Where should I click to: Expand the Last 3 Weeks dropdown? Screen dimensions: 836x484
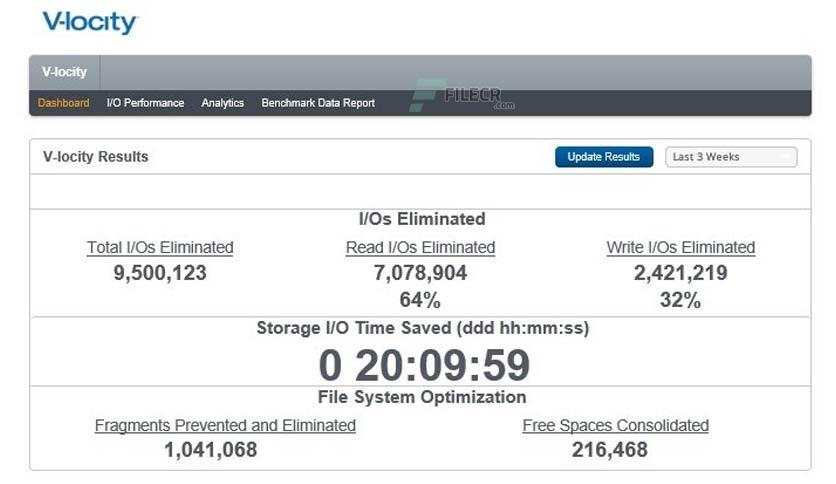(731, 157)
